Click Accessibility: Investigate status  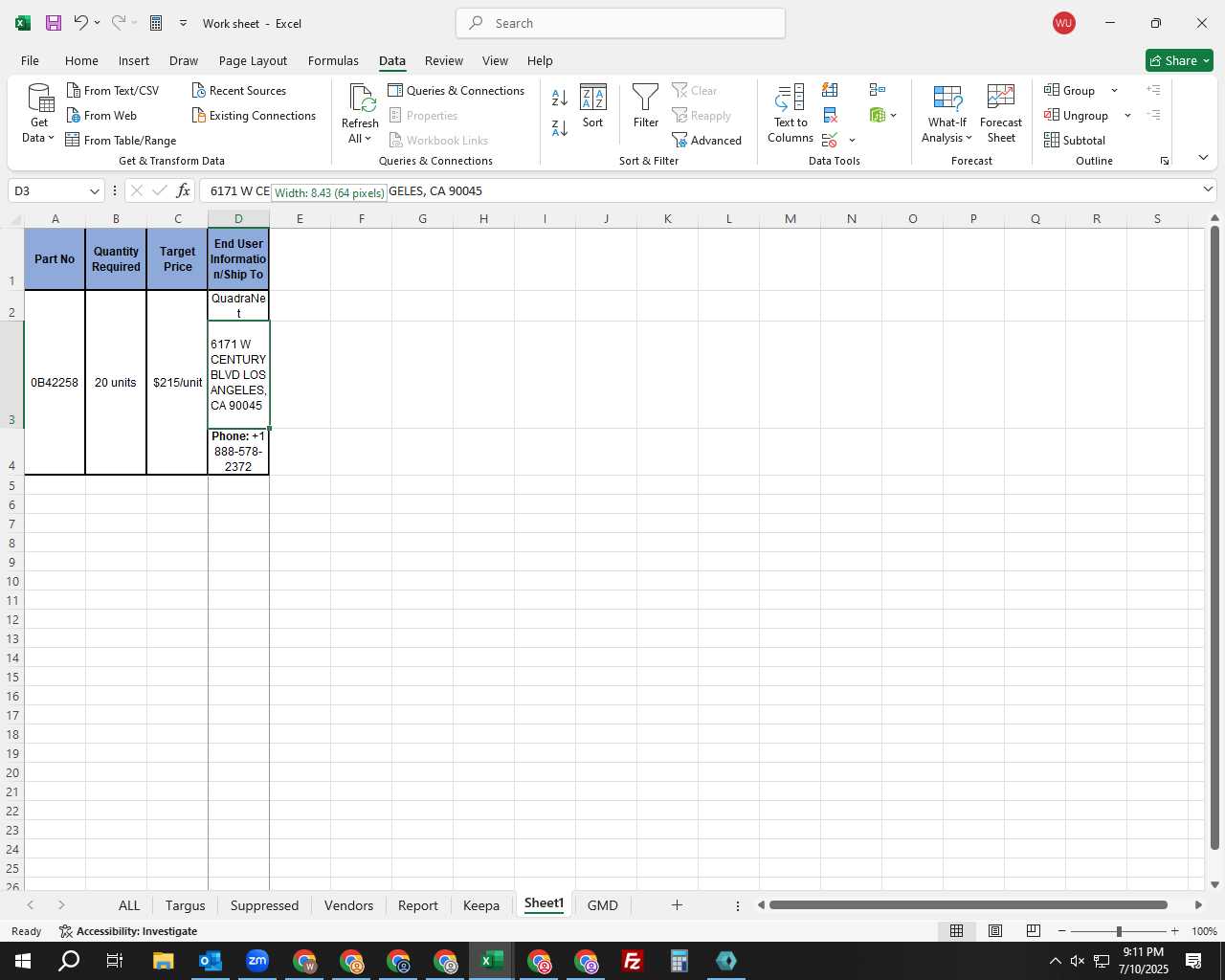click(128, 931)
